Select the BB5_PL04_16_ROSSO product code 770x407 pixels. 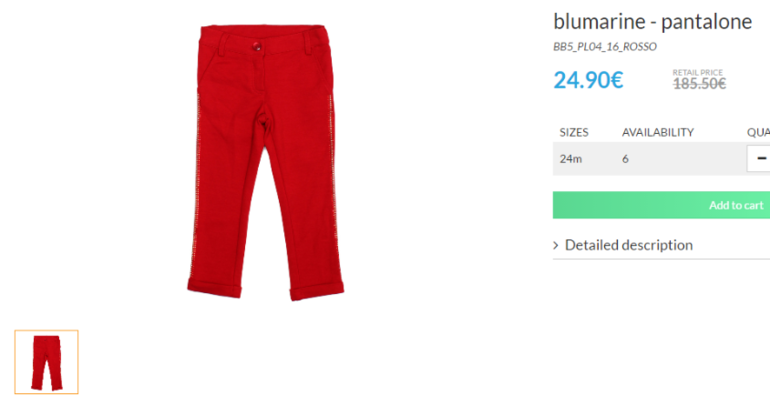click(605, 47)
